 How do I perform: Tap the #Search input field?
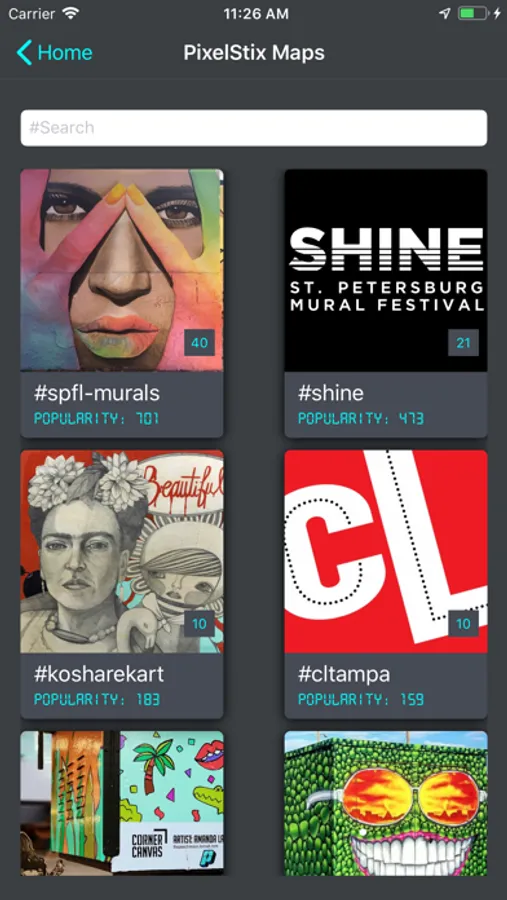254,127
